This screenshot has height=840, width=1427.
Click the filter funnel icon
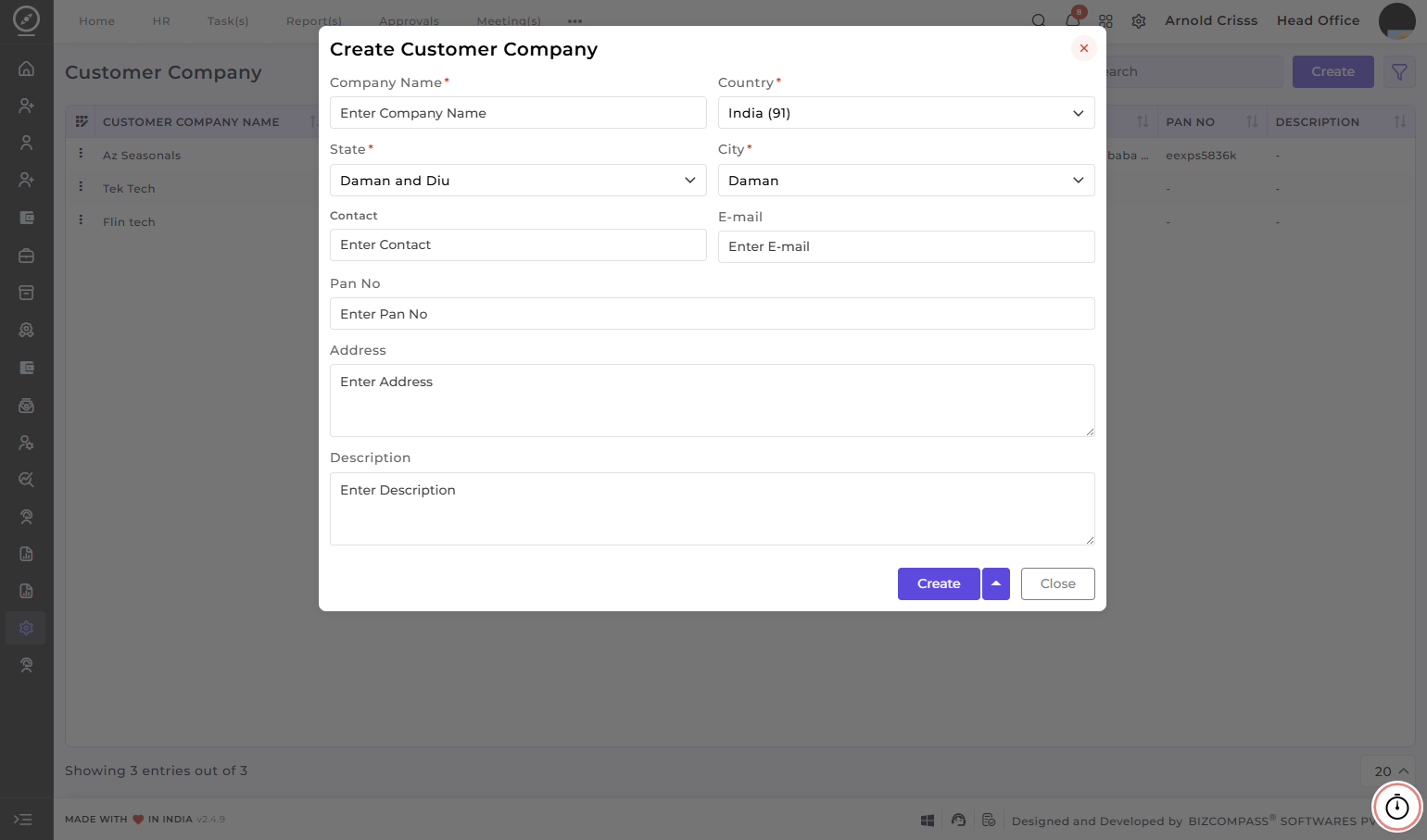click(1399, 71)
